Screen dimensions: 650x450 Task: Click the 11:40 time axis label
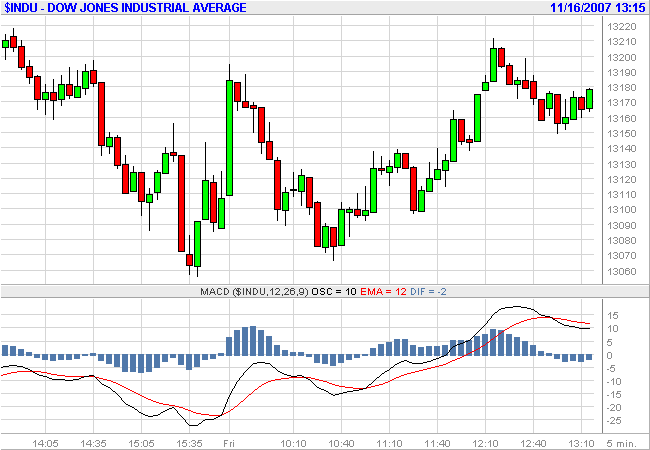pos(437,443)
